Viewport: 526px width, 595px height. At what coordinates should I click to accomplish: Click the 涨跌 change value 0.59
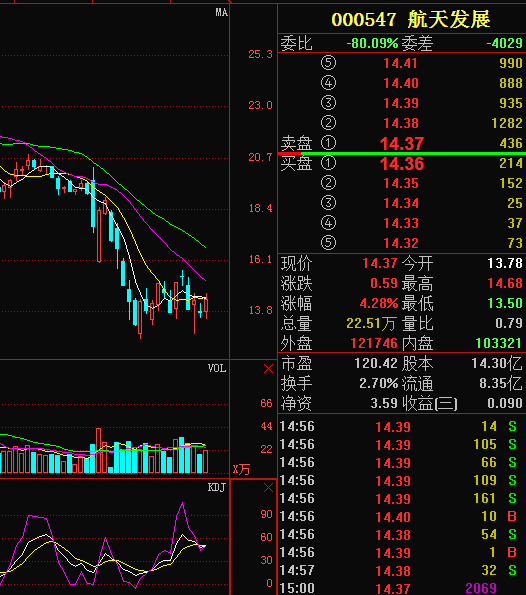384,283
